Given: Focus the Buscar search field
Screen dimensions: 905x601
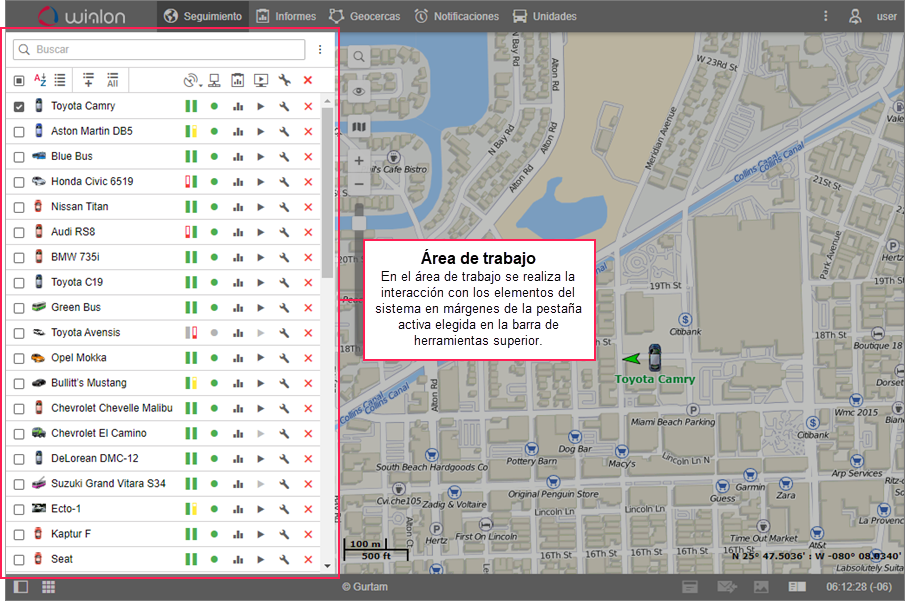Looking at the screenshot, I should [x=159, y=50].
